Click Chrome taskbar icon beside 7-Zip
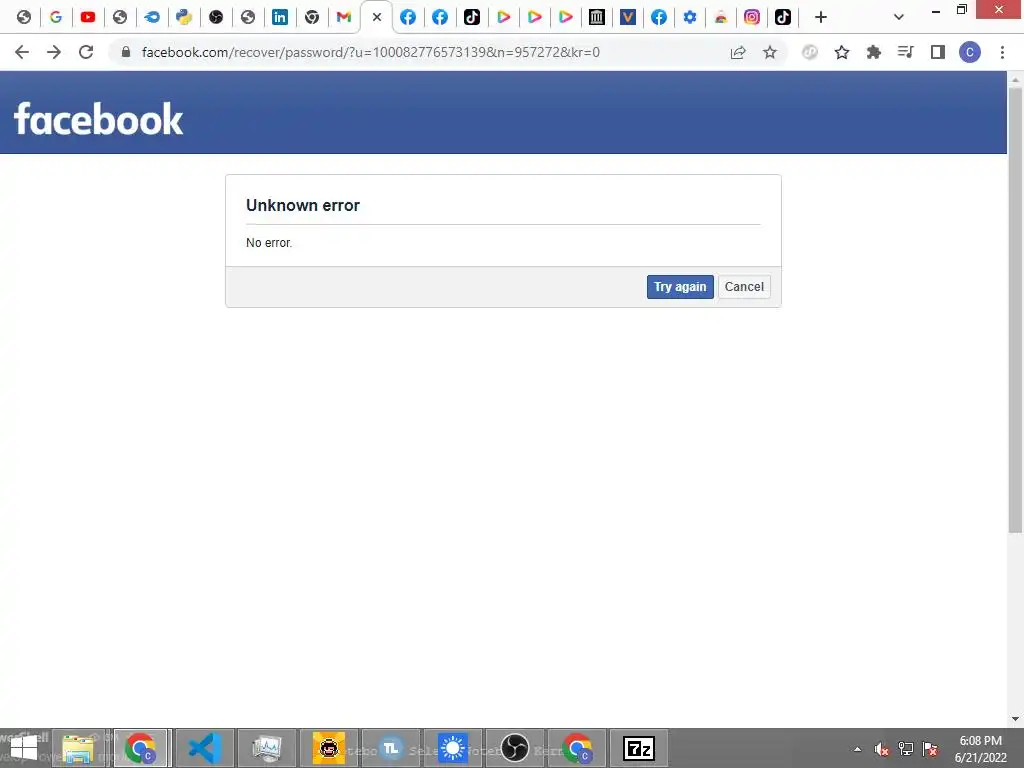Viewport: 1024px width, 768px height. click(577, 748)
